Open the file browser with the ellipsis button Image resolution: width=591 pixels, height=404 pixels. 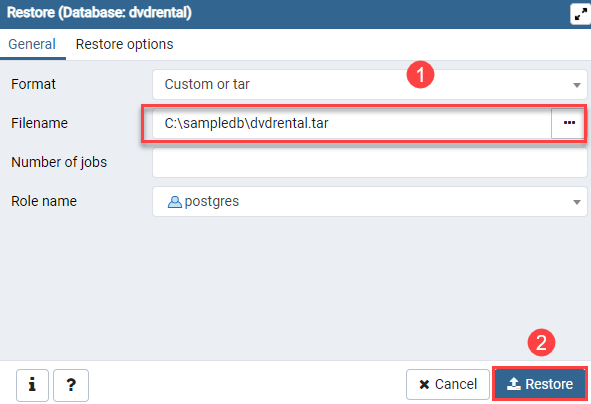[569, 123]
